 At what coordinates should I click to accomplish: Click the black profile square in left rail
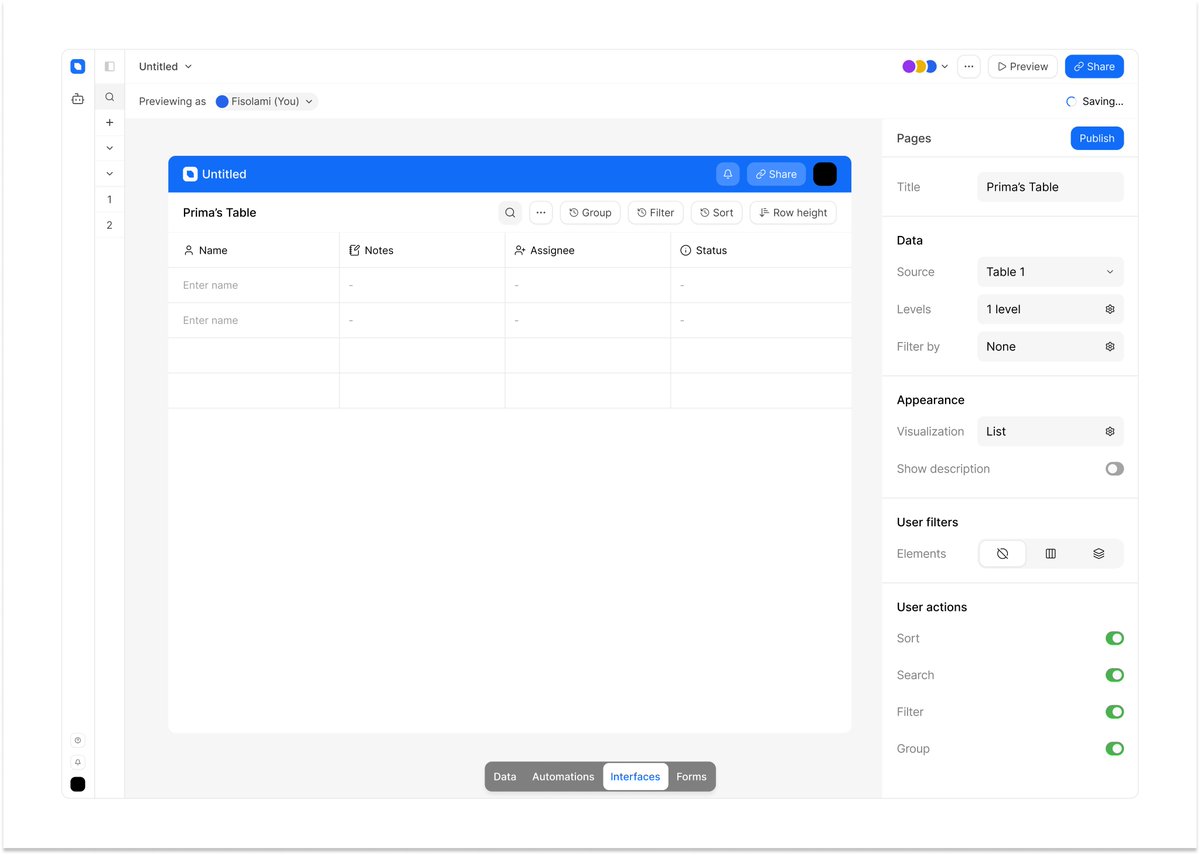click(x=78, y=784)
